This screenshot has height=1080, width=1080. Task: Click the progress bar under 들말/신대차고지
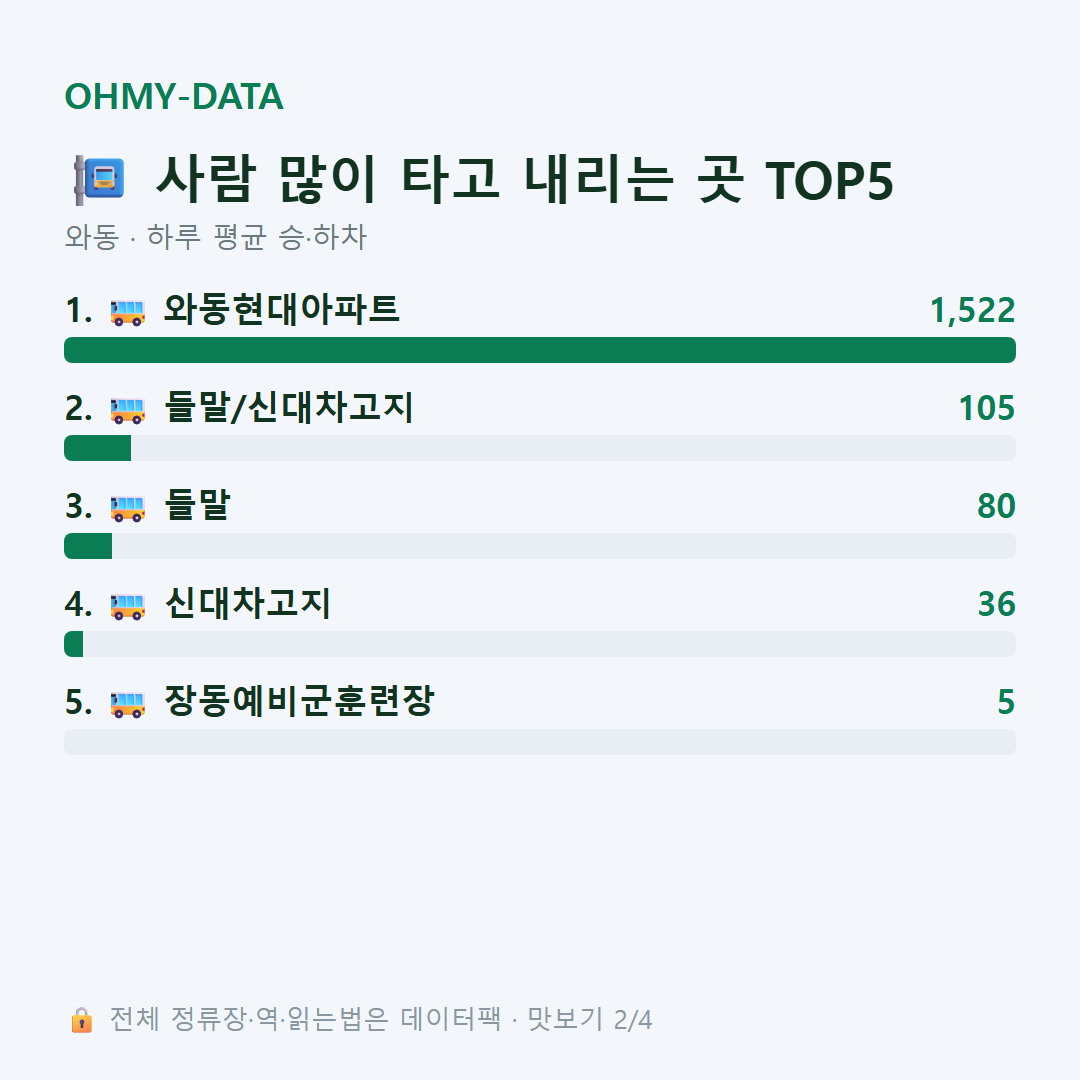coord(540,448)
